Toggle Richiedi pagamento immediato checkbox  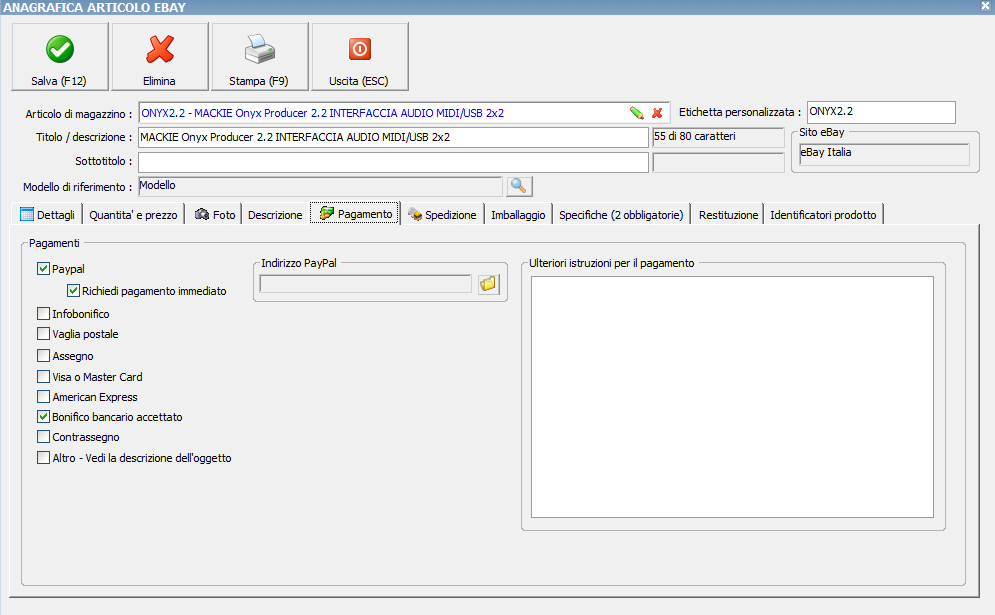tap(73, 291)
